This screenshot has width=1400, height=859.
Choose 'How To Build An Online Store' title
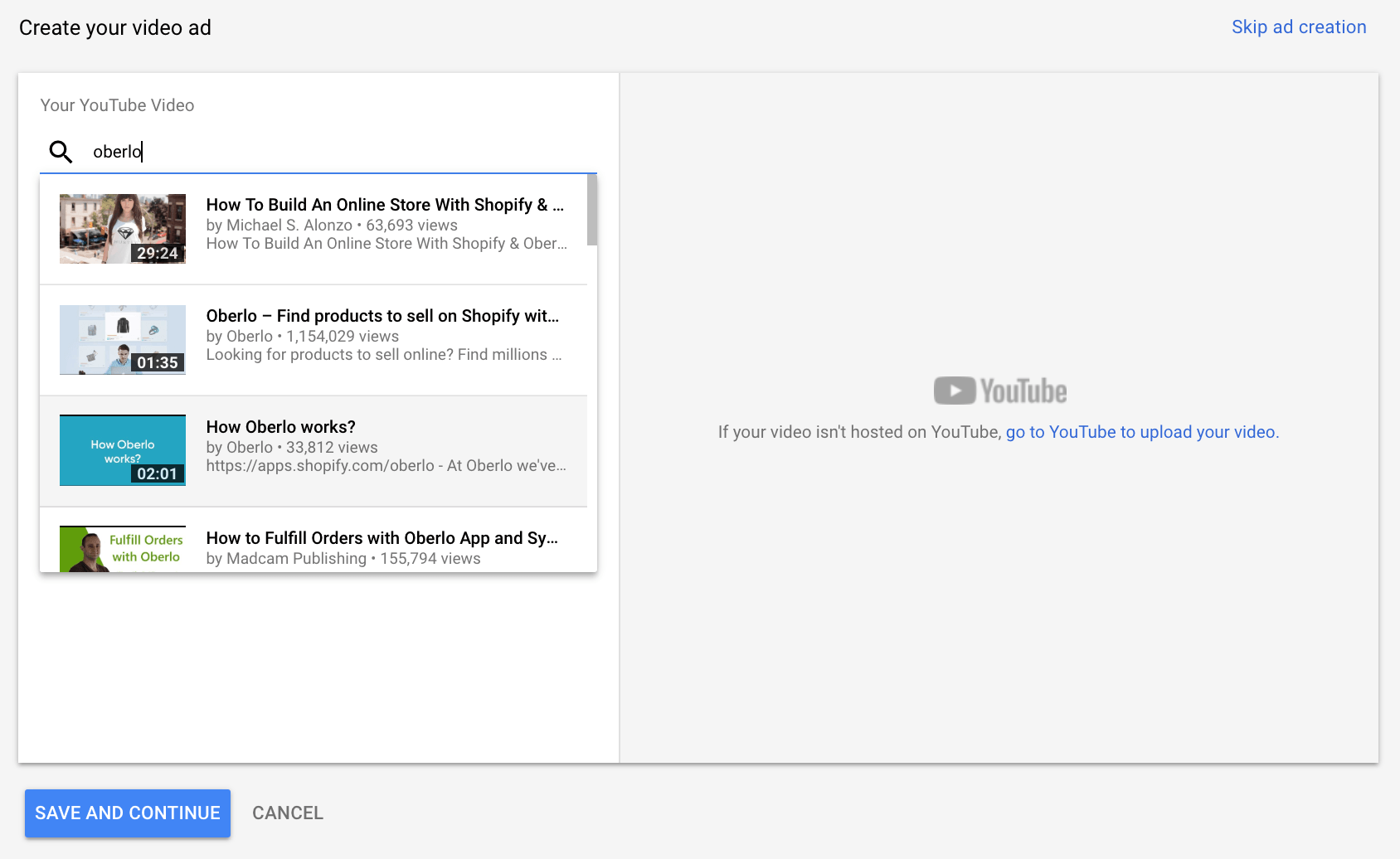385,205
